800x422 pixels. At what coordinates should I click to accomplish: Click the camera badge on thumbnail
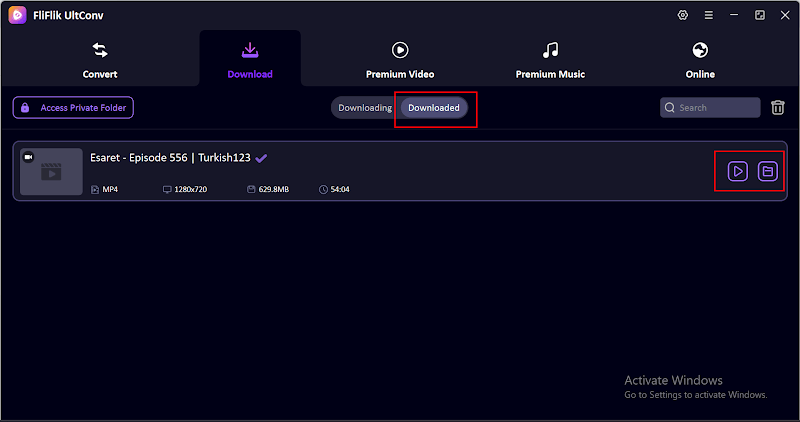[x=29, y=157]
